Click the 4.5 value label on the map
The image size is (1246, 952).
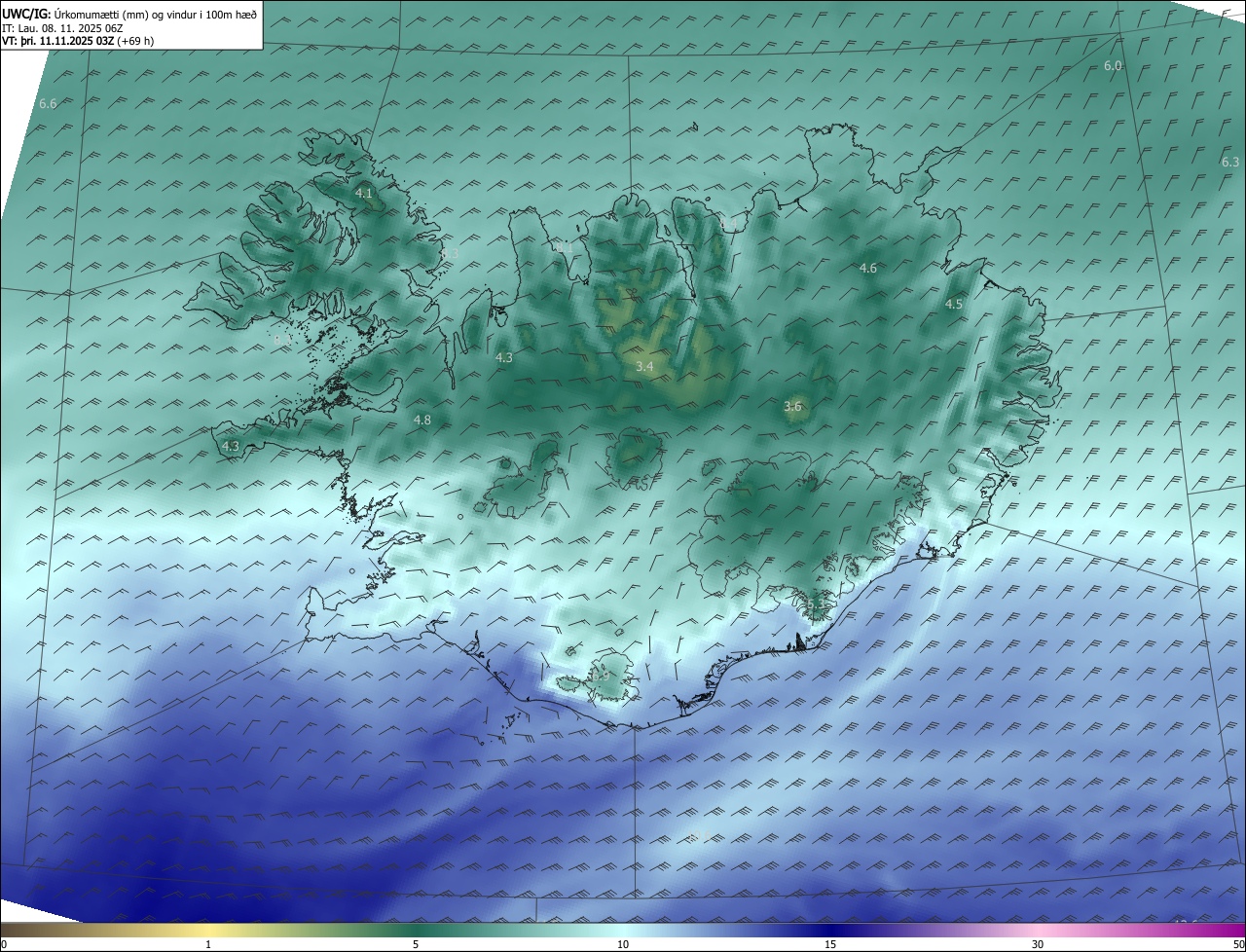pos(954,305)
